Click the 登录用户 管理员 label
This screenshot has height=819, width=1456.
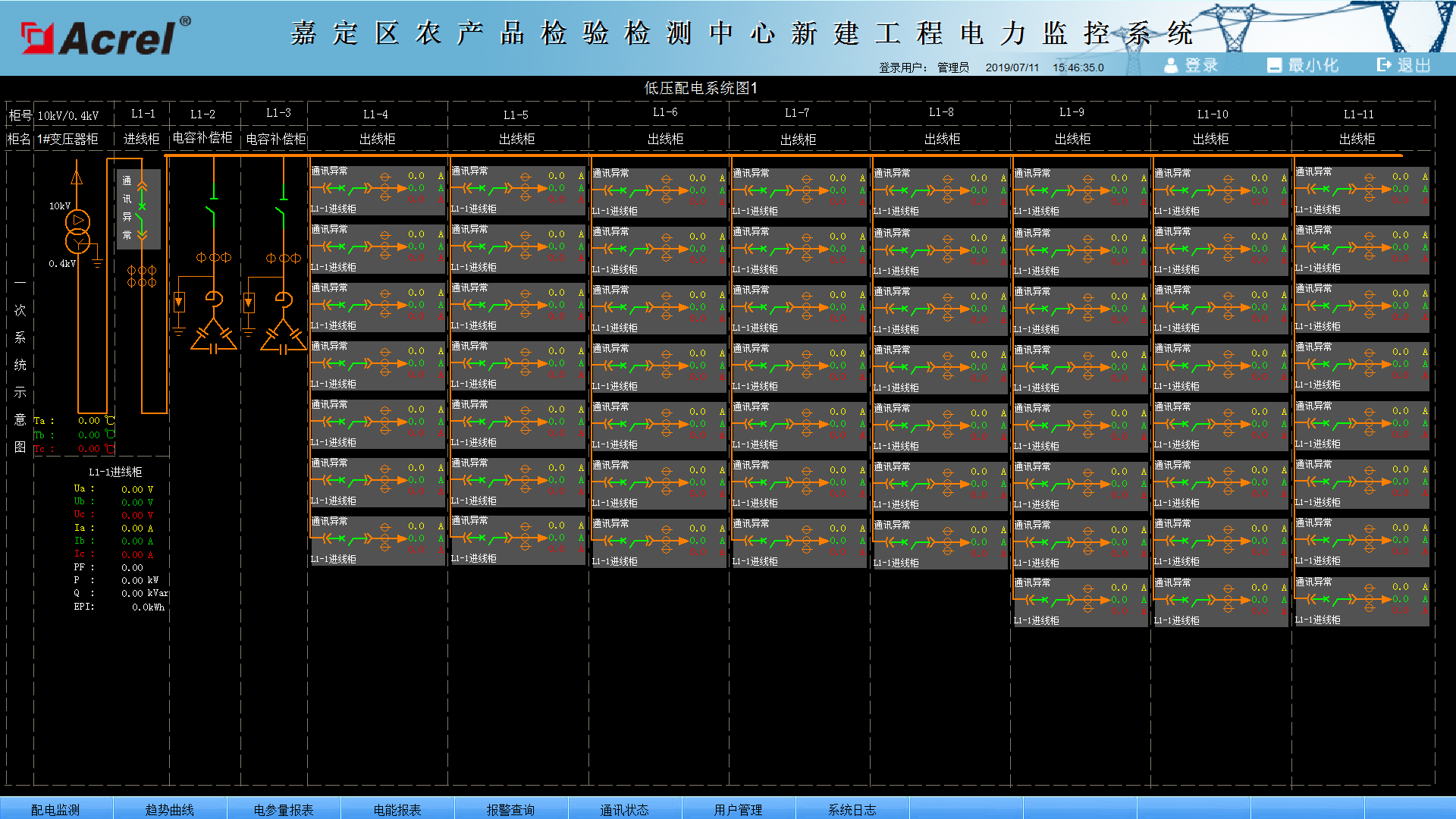(x=924, y=67)
